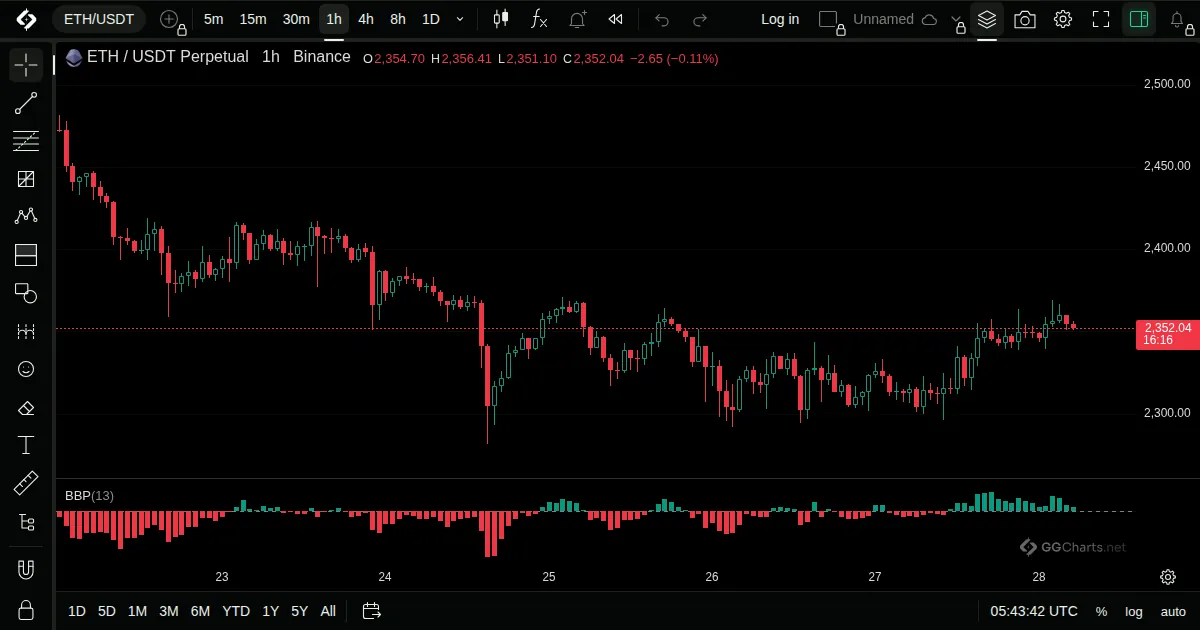Set range to 3M
Viewport: 1200px width, 630px height.
tap(168, 611)
